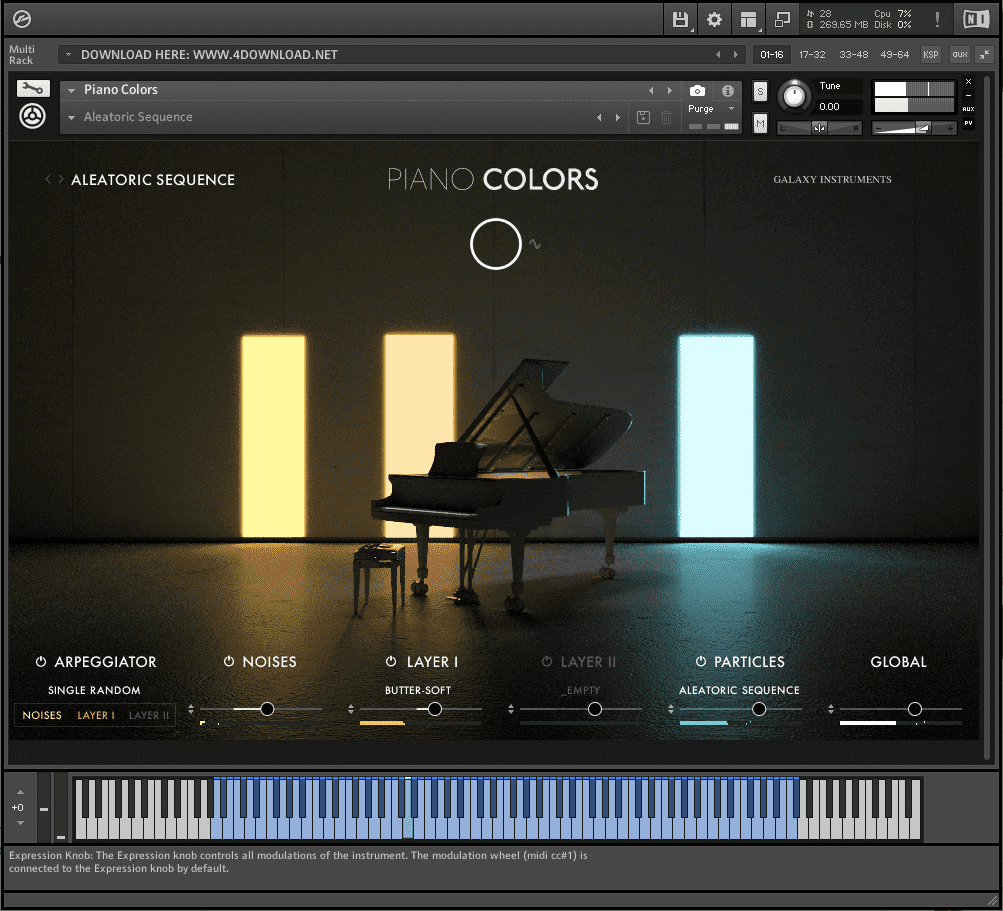Image resolution: width=1003 pixels, height=911 pixels.
Task: Click the LFO wave icon beside Expression knob
Action: 535,244
